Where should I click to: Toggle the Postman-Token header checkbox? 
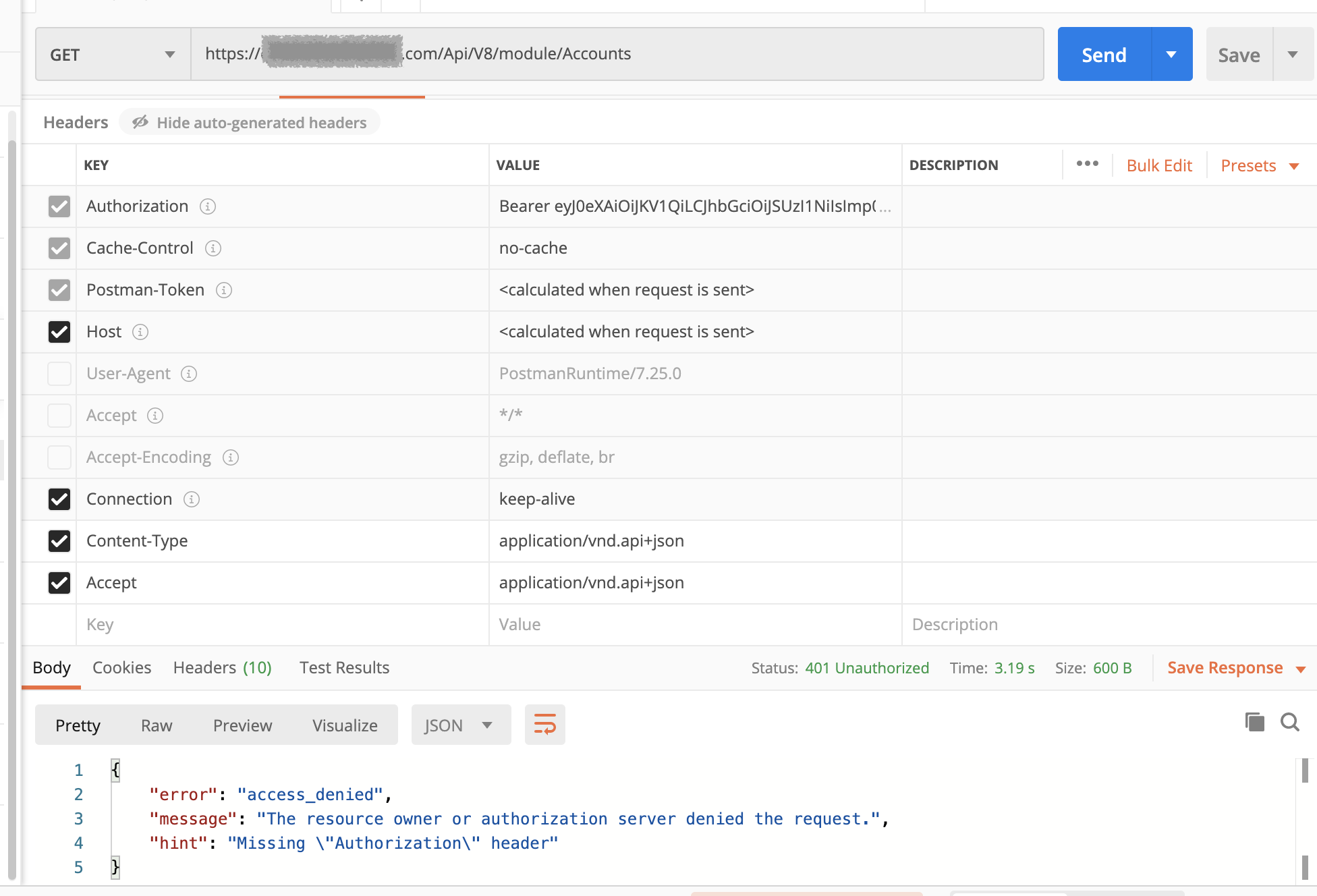tap(59, 290)
